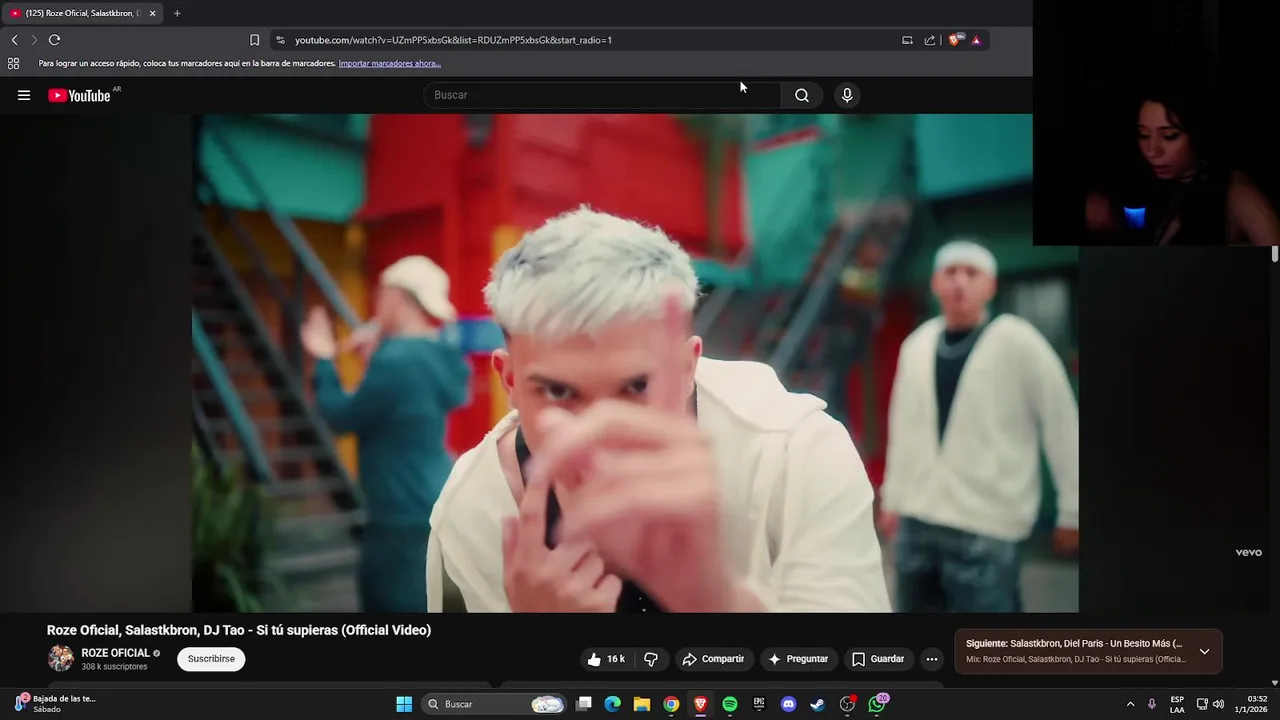The height and width of the screenshot is (720, 1280).
Task: Open Epic Games Launcher taskbar icon
Action: (759, 704)
